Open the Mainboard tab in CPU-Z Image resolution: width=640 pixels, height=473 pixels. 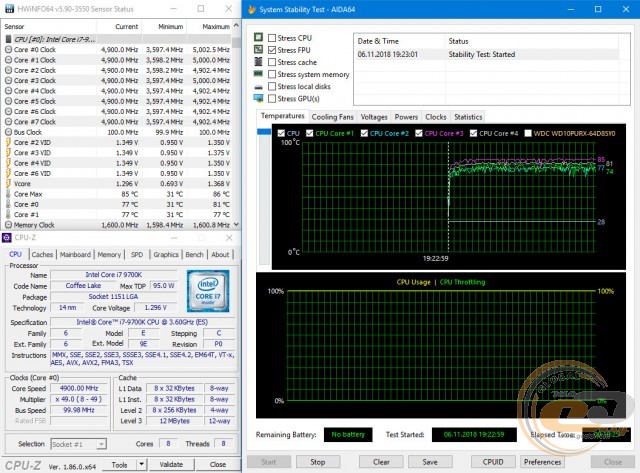[75, 255]
